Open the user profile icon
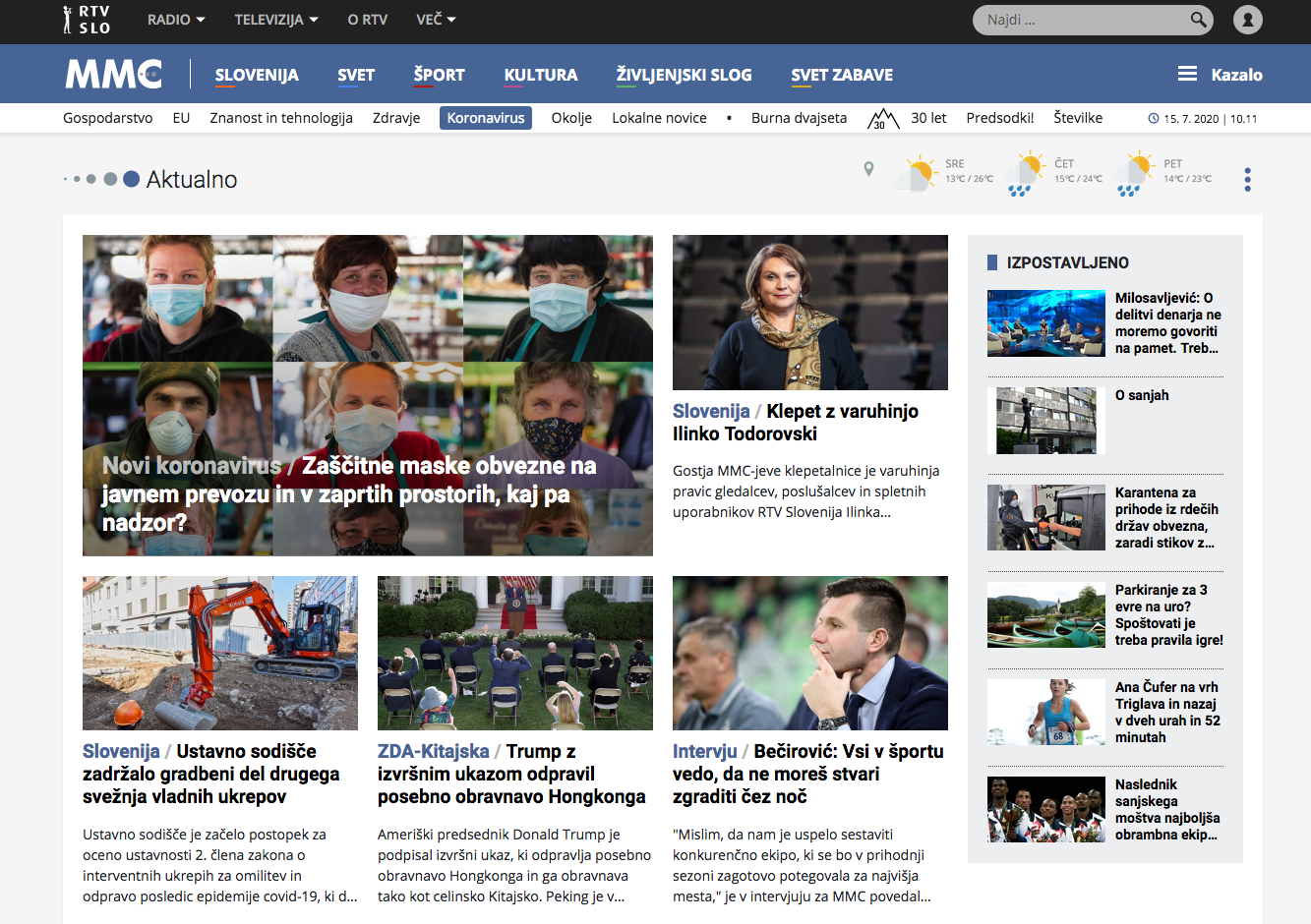Image resolution: width=1311 pixels, height=924 pixels. click(x=1247, y=20)
